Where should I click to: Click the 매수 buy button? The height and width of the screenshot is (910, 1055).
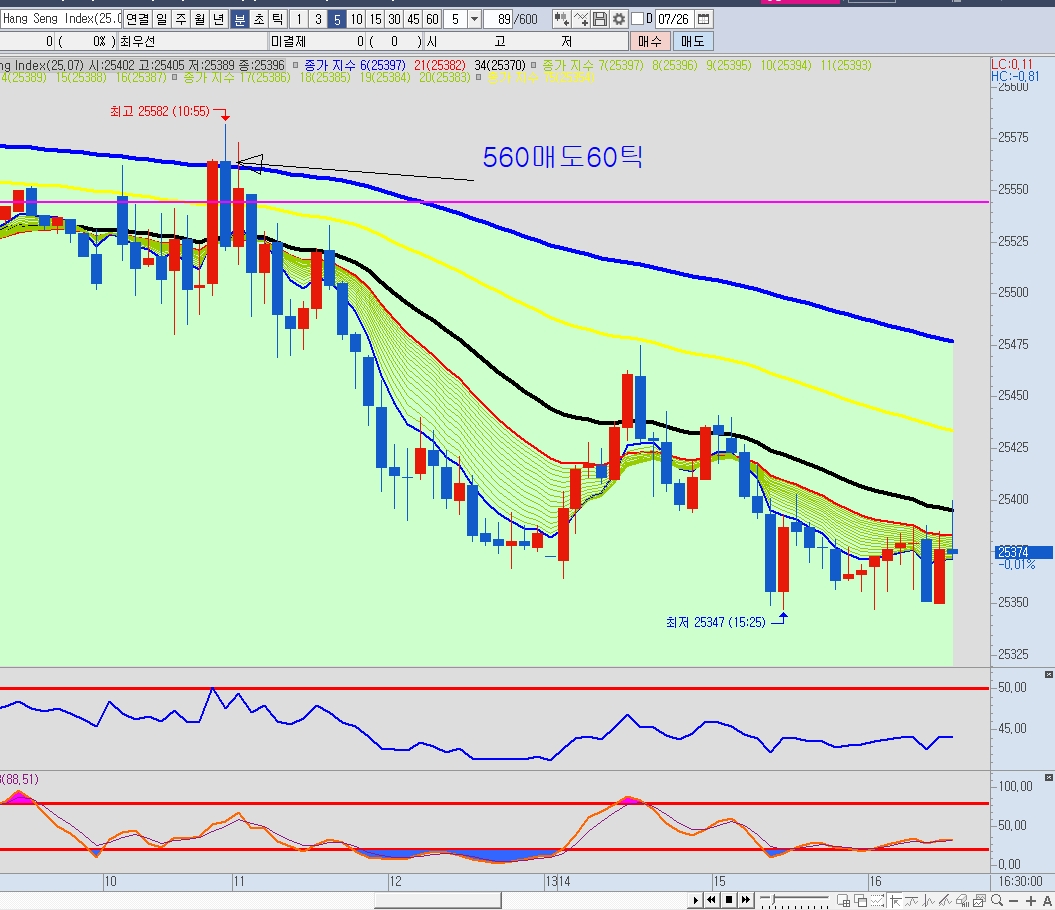[x=650, y=41]
